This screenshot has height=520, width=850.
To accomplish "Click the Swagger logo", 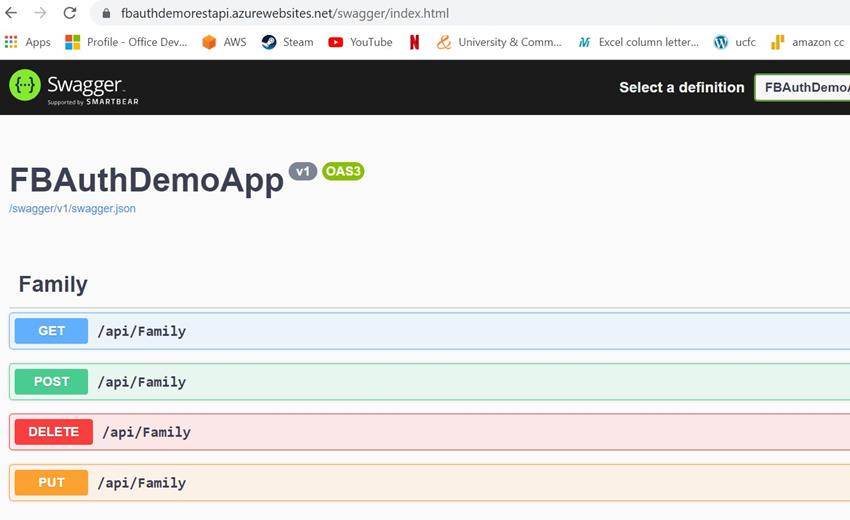I will click(x=74, y=87).
